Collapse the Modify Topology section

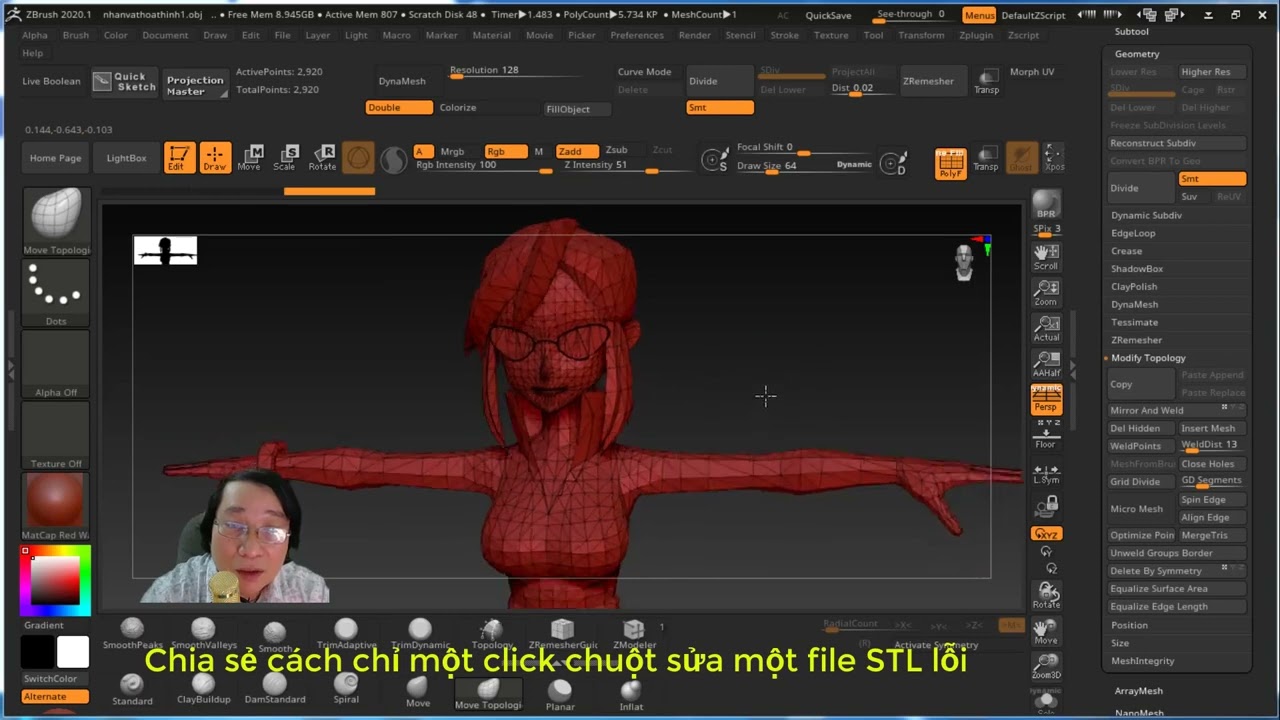(1148, 358)
